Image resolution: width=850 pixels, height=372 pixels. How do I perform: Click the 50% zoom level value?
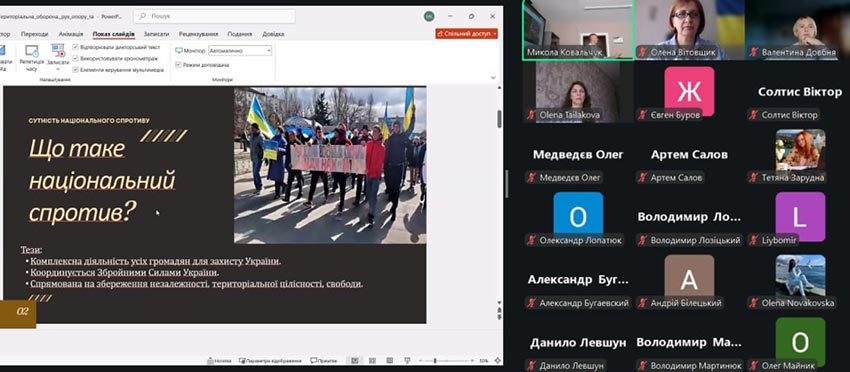484,361
